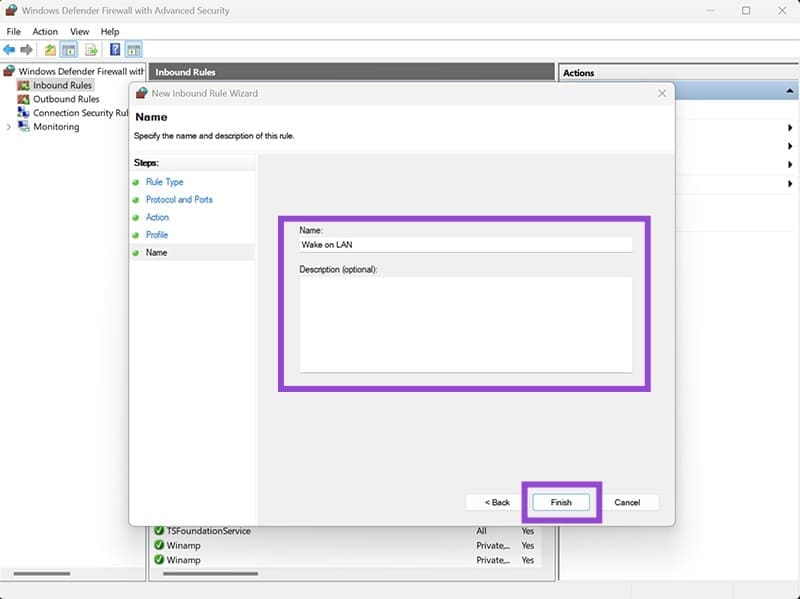Viewport: 800px width, 599px height.
Task: Click the Finish button in the wizard
Action: click(x=560, y=502)
